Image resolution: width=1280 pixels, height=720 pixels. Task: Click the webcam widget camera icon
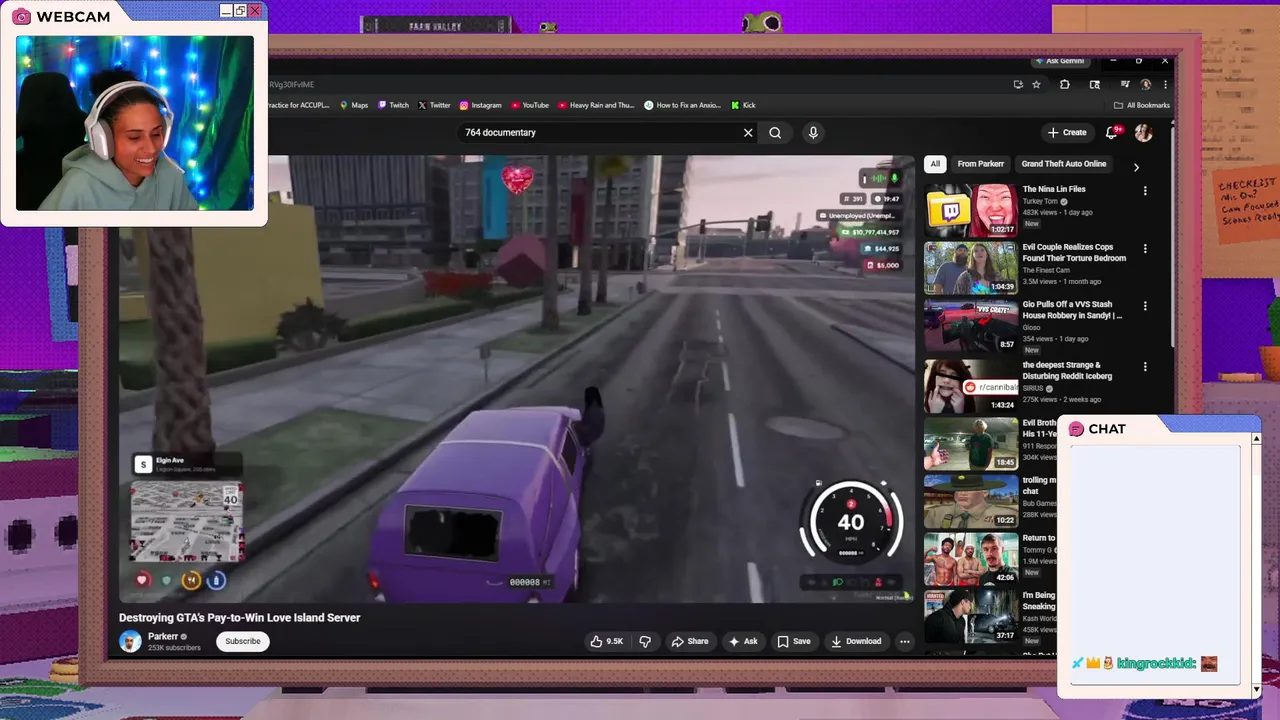pyautogui.click(x=21, y=17)
